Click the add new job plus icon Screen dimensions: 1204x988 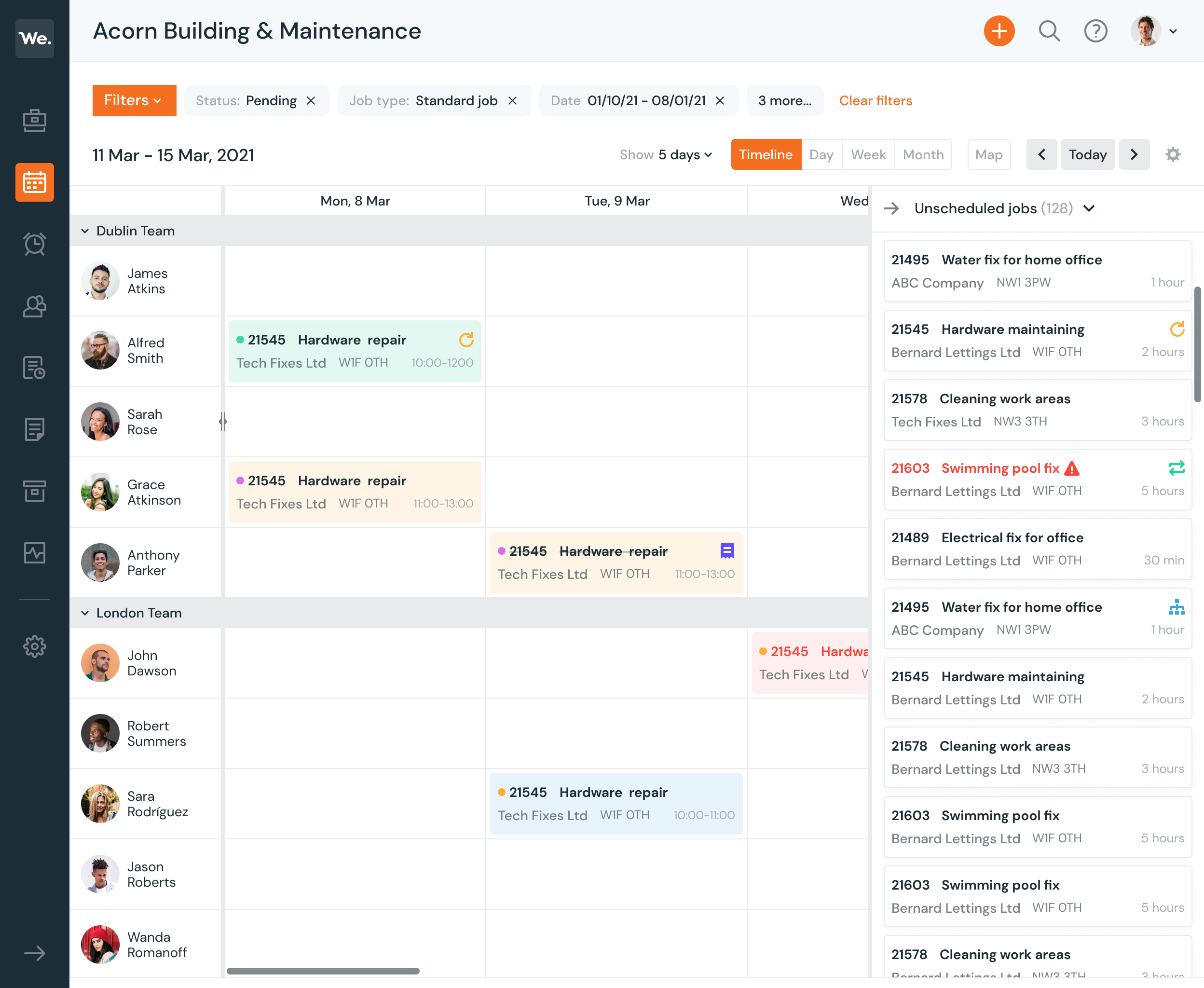tap(999, 31)
